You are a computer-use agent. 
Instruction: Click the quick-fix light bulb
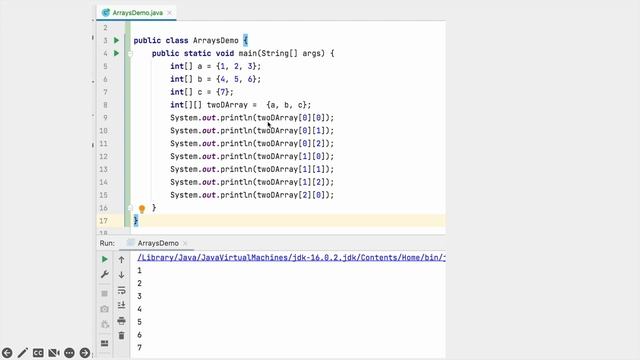click(142, 209)
